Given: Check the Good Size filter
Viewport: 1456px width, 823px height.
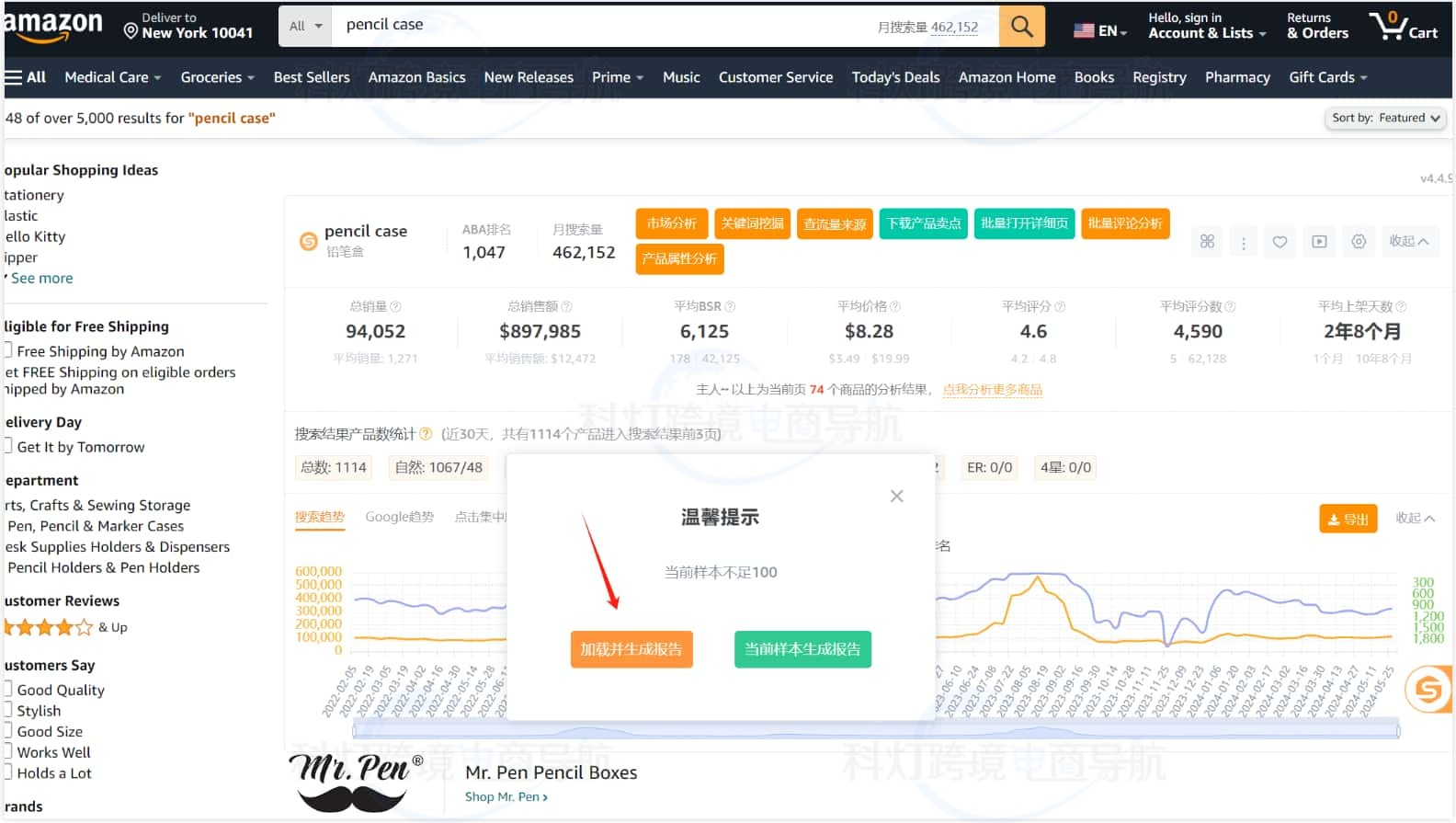Looking at the screenshot, I should (7, 731).
